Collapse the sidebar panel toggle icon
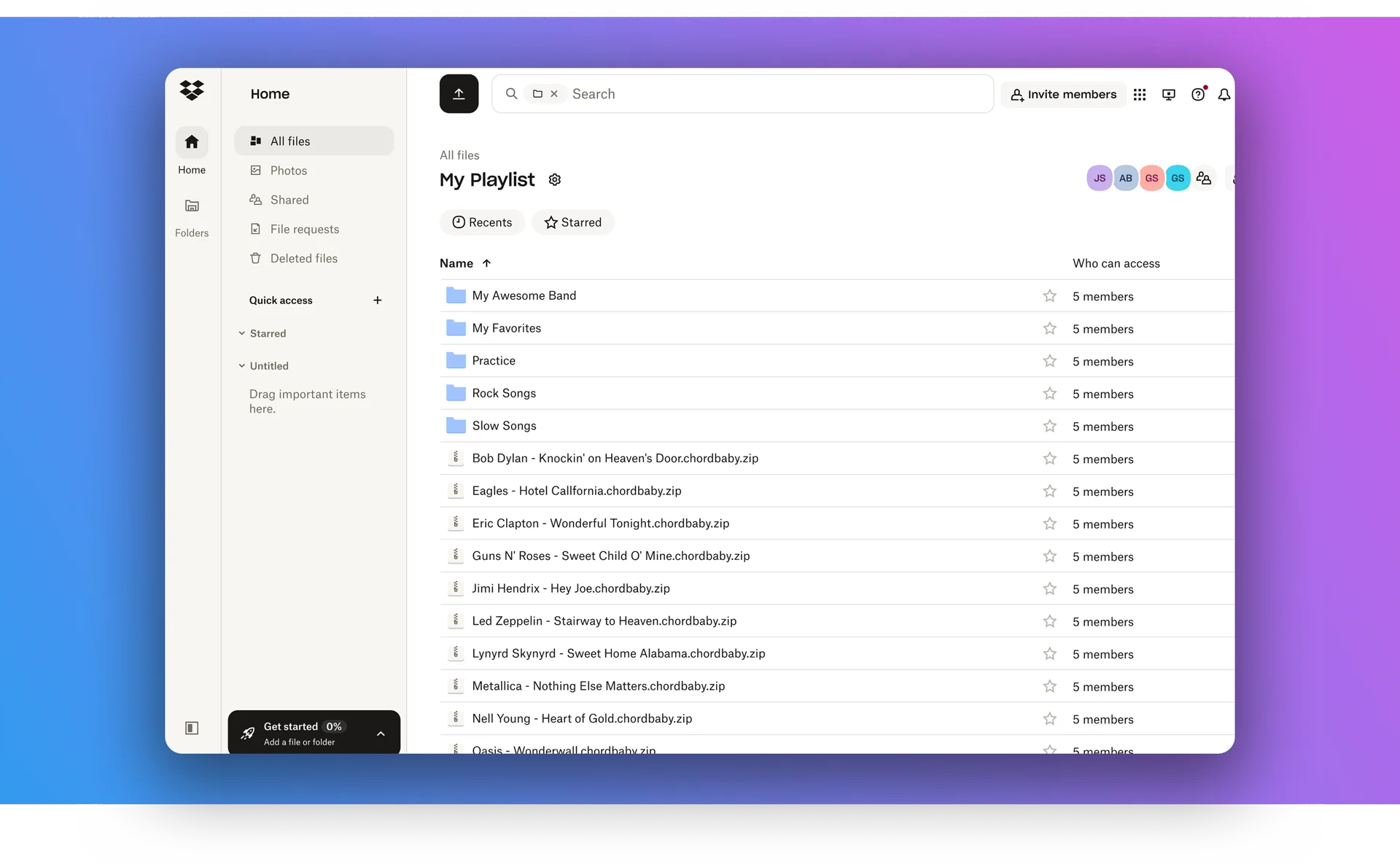 click(x=192, y=728)
